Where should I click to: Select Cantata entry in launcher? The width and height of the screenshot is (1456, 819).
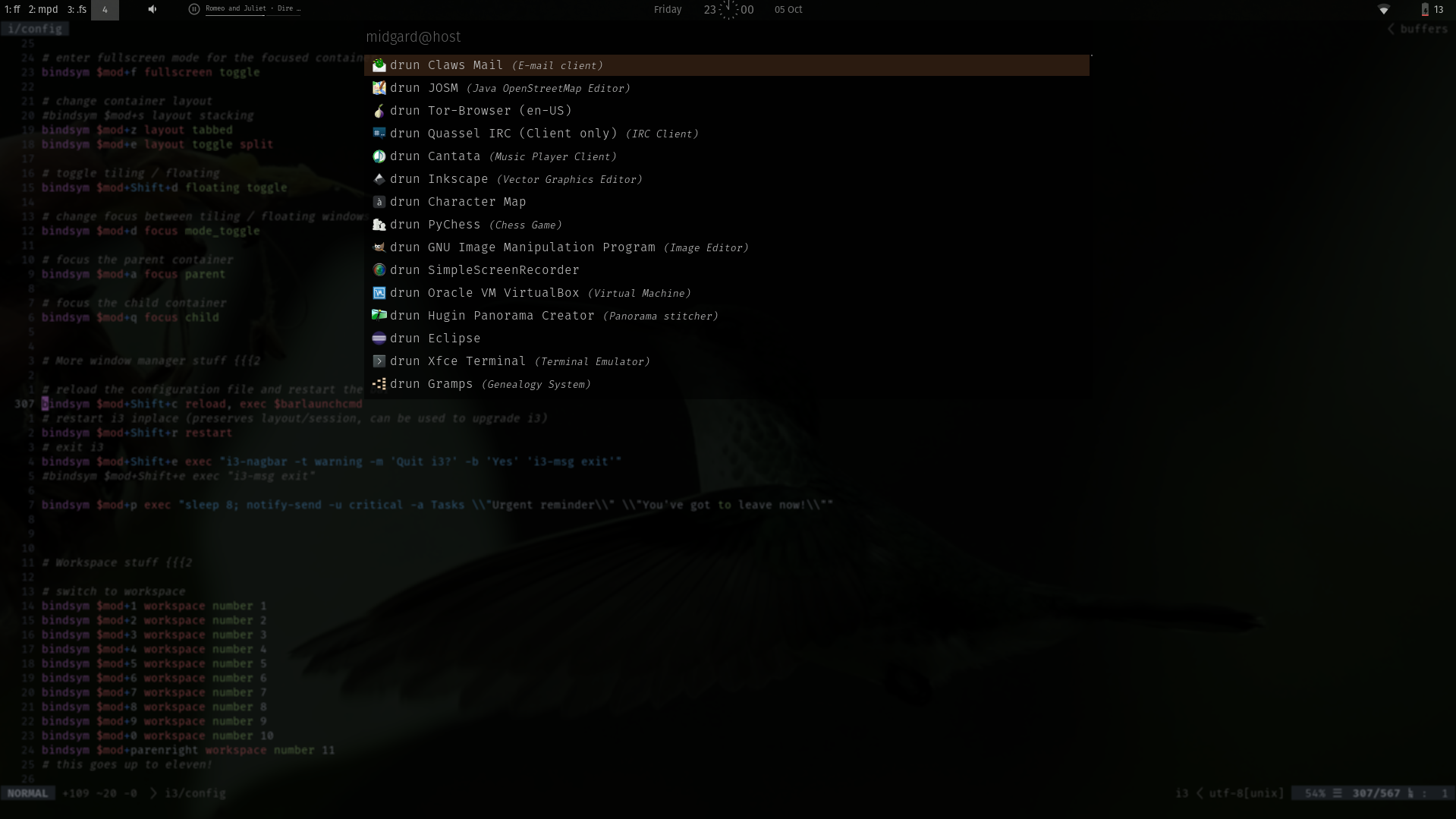pos(727,156)
